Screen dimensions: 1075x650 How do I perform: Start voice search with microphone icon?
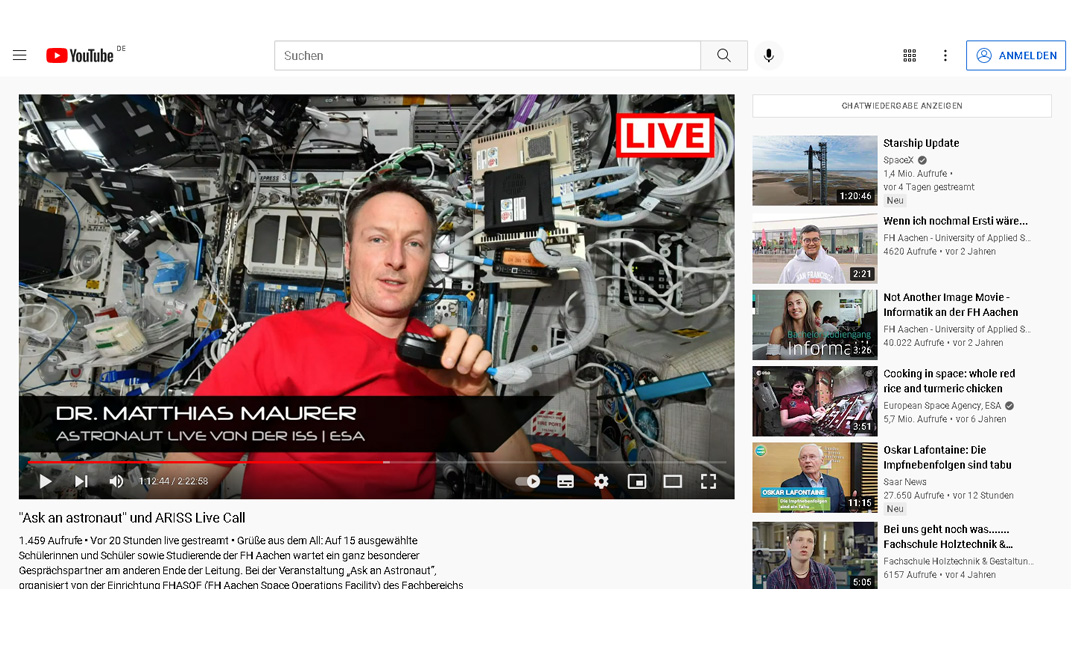769,56
